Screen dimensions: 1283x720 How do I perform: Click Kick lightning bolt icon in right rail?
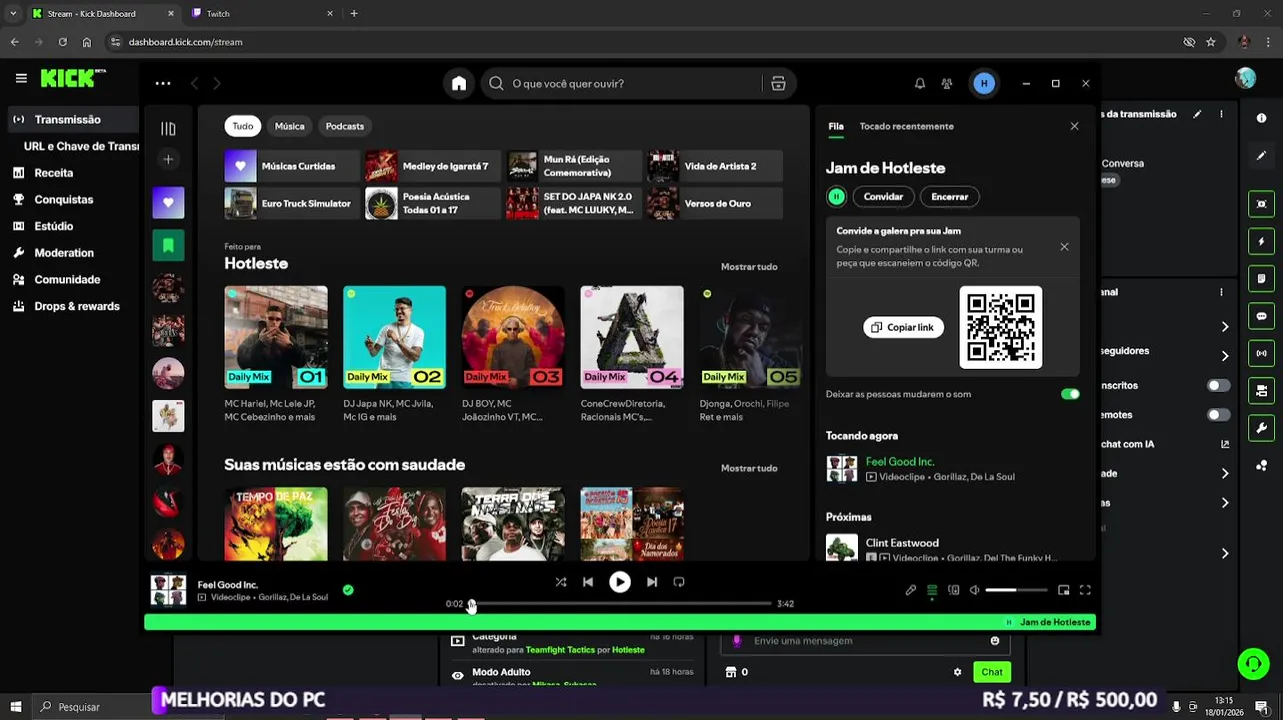tap(1261, 241)
